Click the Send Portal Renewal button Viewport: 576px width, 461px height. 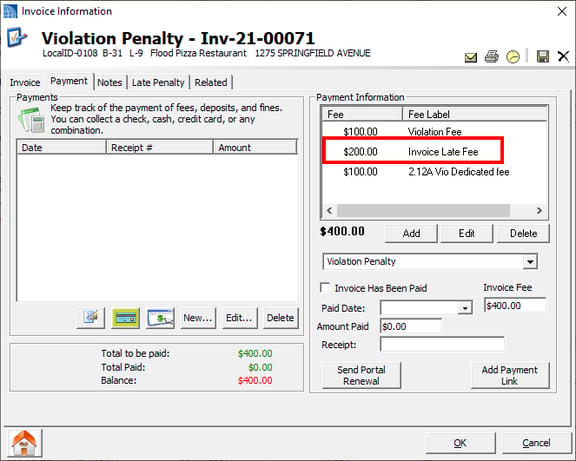point(361,375)
